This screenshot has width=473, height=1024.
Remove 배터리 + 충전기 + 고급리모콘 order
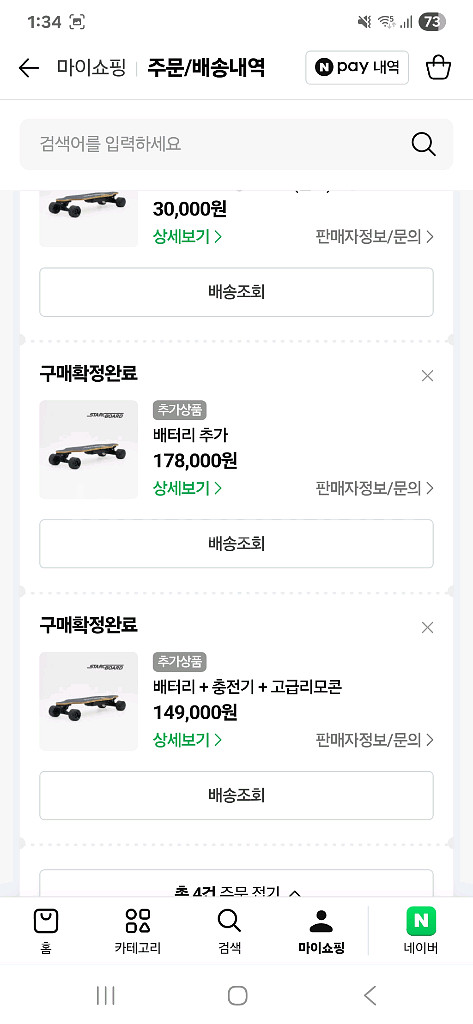tap(427, 628)
